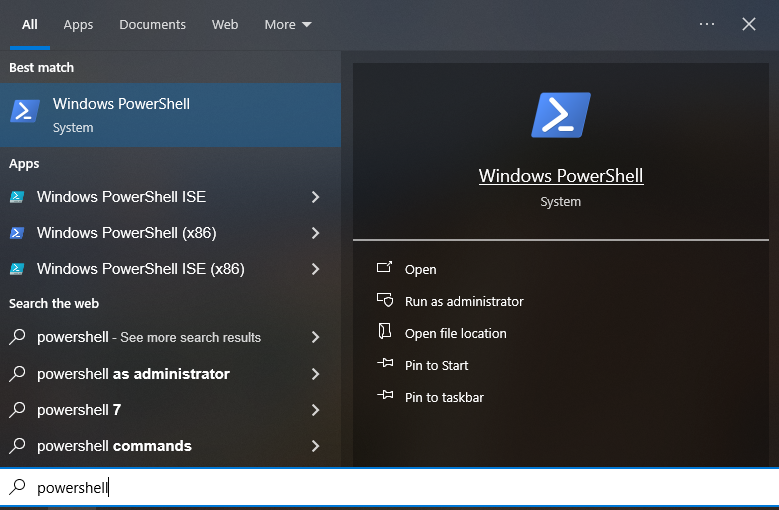Select Open file location
The height and width of the screenshot is (510, 779).
click(456, 333)
